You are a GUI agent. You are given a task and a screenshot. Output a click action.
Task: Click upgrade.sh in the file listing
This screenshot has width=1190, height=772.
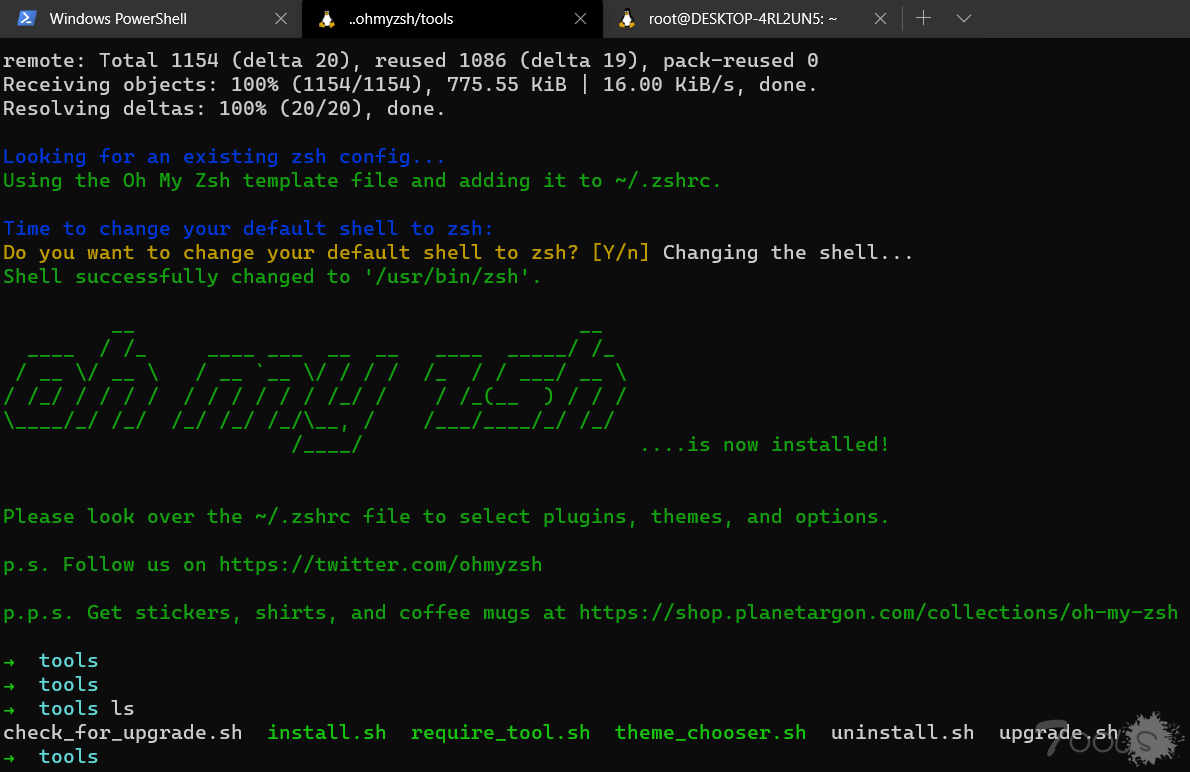click(1059, 733)
